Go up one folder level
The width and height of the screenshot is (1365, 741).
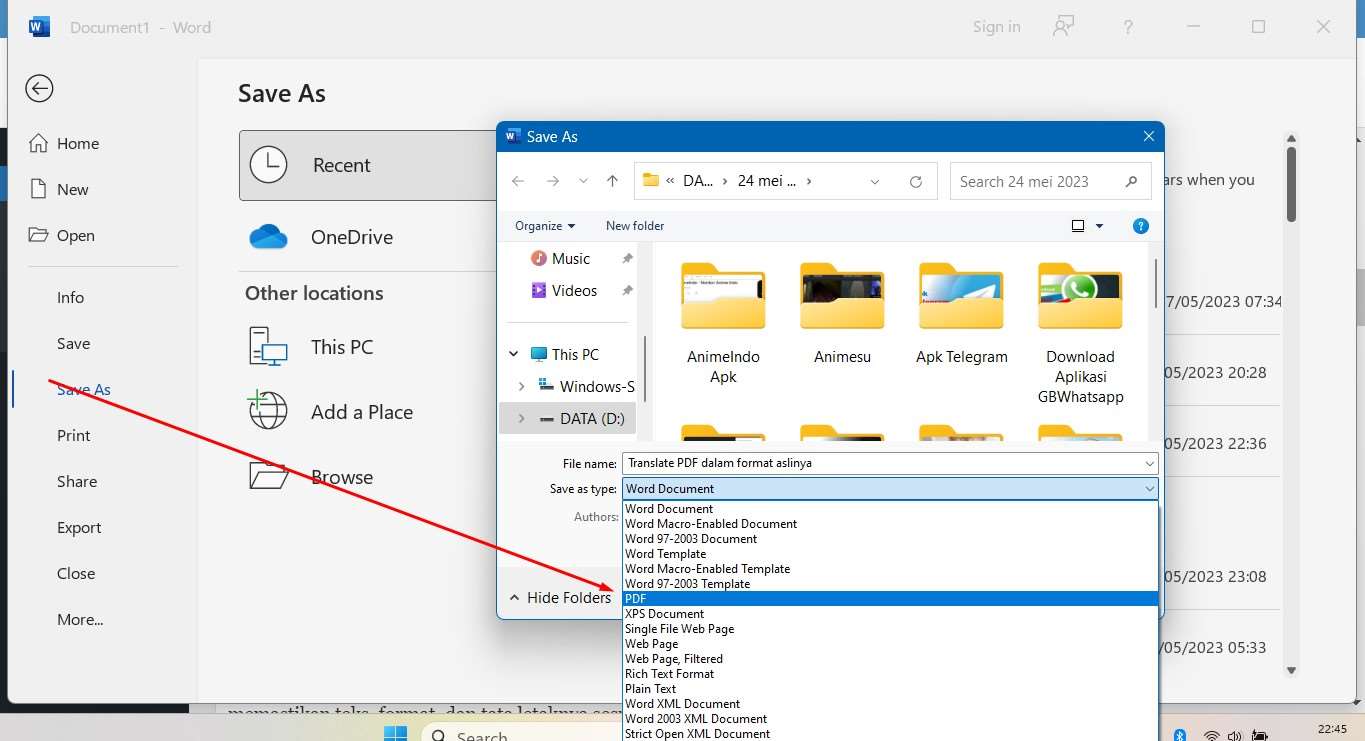(x=612, y=181)
